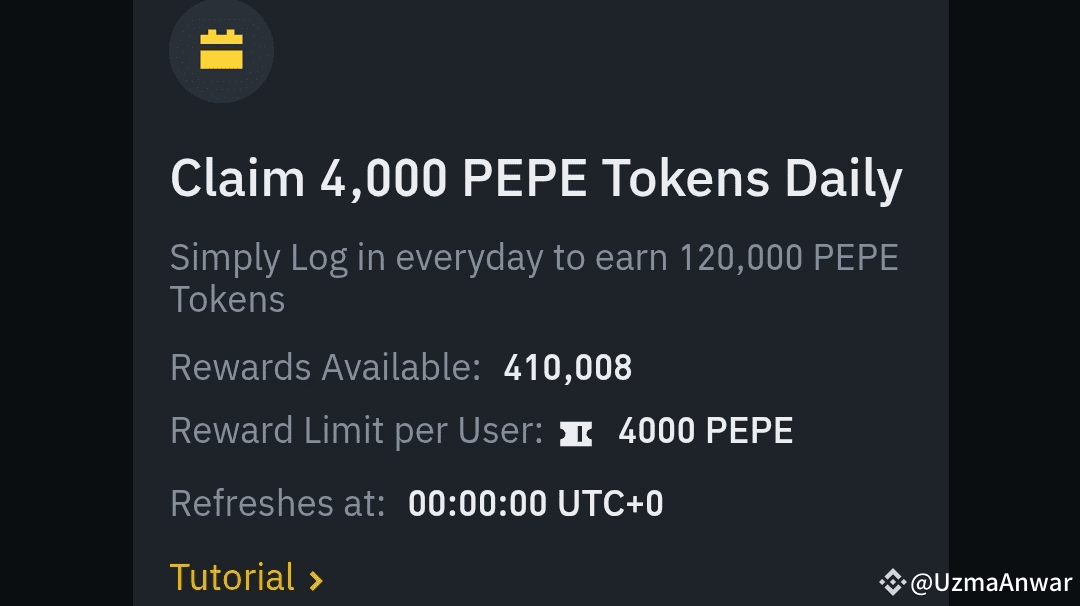Click the Claim 4,000 PEPE Tokens Daily heading

tap(536, 178)
